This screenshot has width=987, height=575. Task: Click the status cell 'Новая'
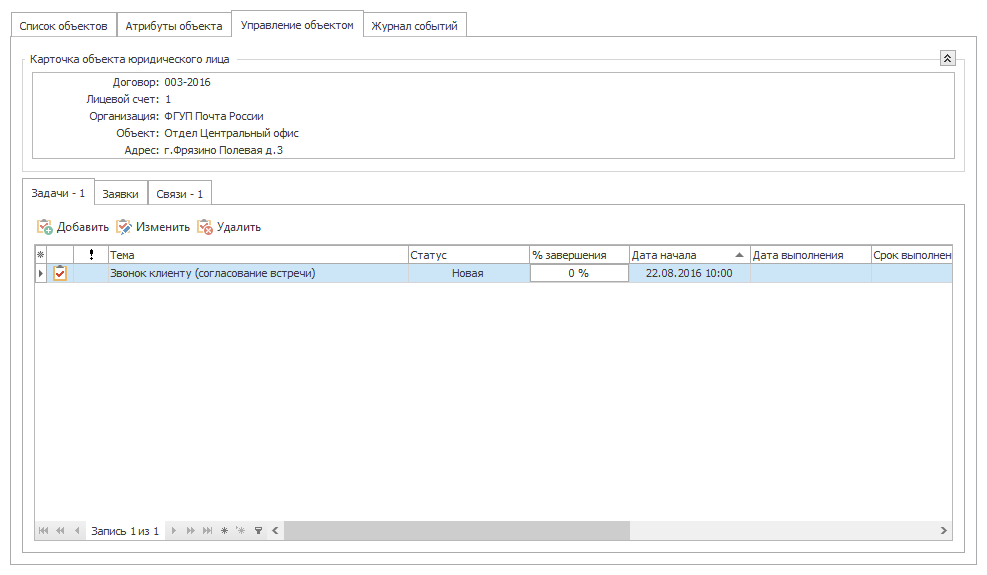468,273
